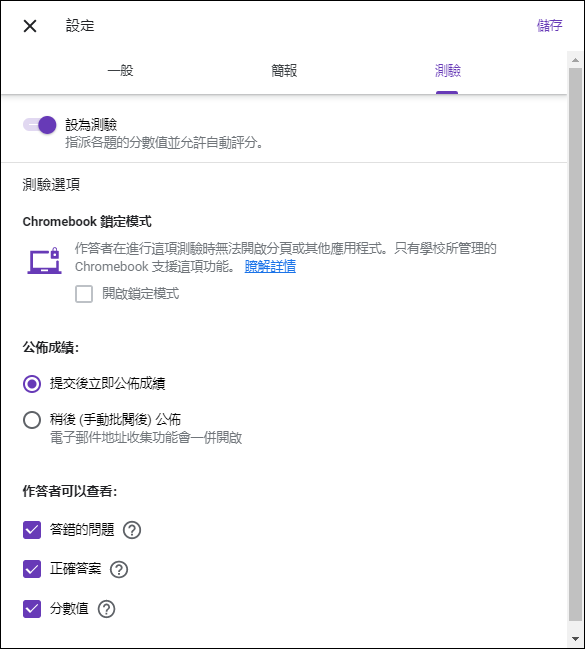Select the 提交後立即公佈成績 radio button
The height and width of the screenshot is (649, 585).
pyautogui.click(x=32, y=384)
